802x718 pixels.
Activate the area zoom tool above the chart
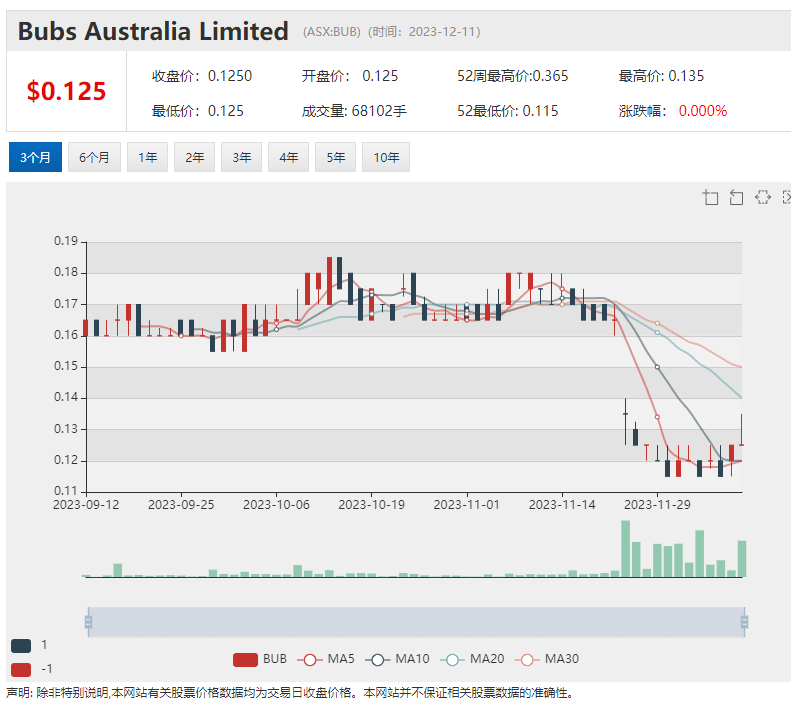[710, 197]
